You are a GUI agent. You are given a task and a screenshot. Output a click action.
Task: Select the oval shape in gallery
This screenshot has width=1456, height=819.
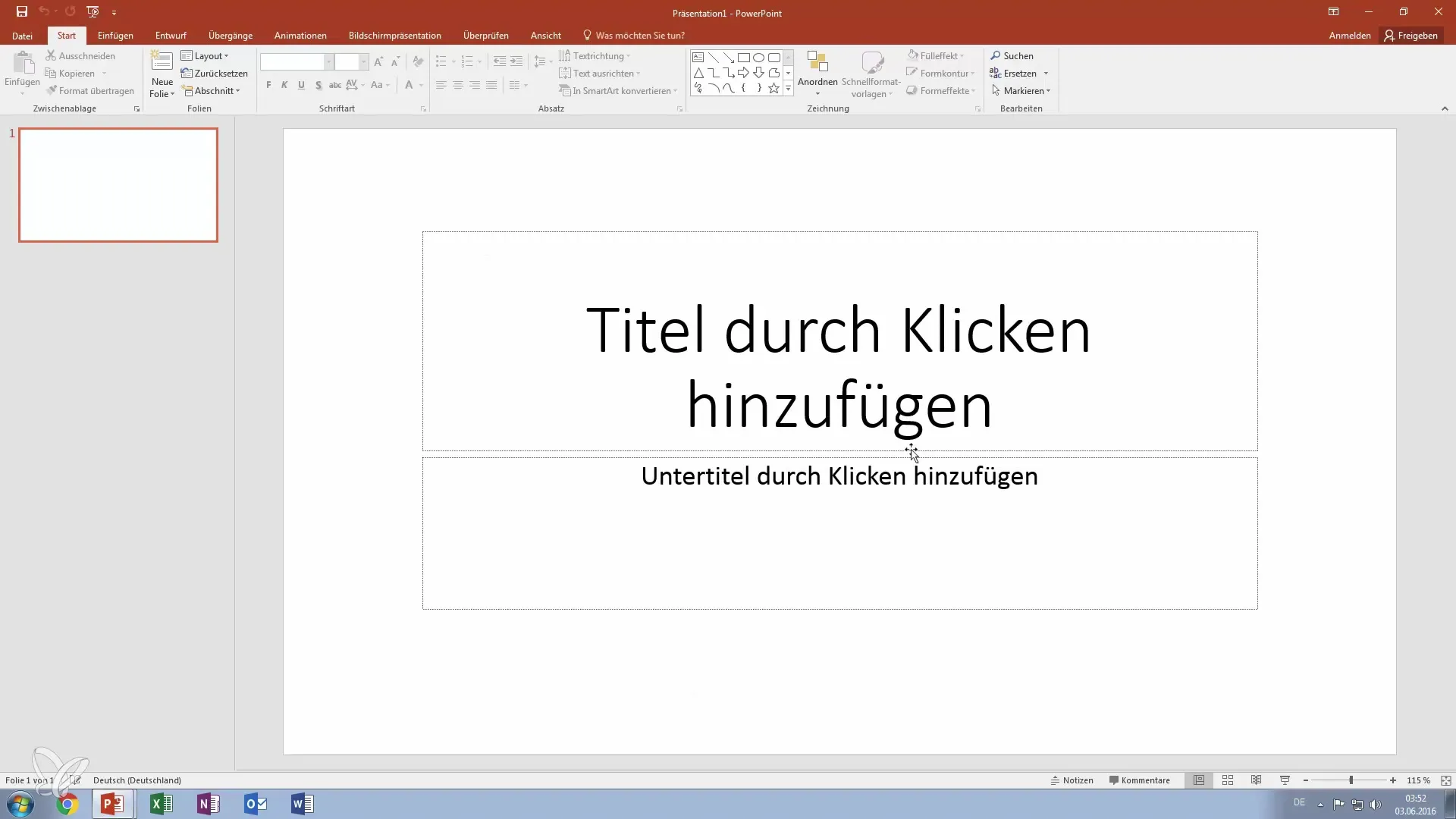[x=758, y=58]
